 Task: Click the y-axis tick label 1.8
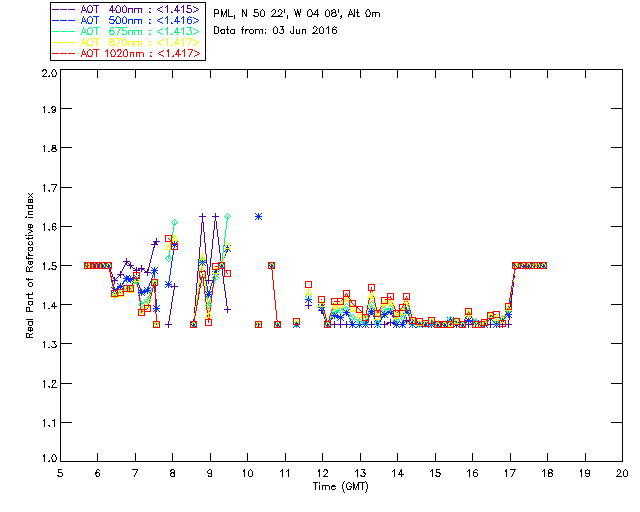49,148
